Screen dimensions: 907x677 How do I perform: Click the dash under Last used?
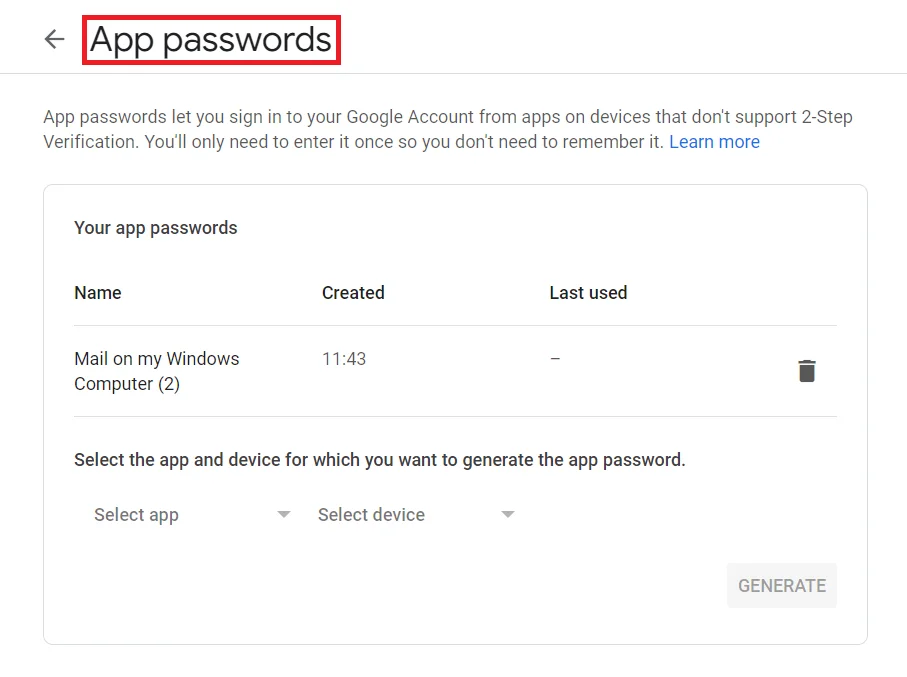click(x=555, y=358)
